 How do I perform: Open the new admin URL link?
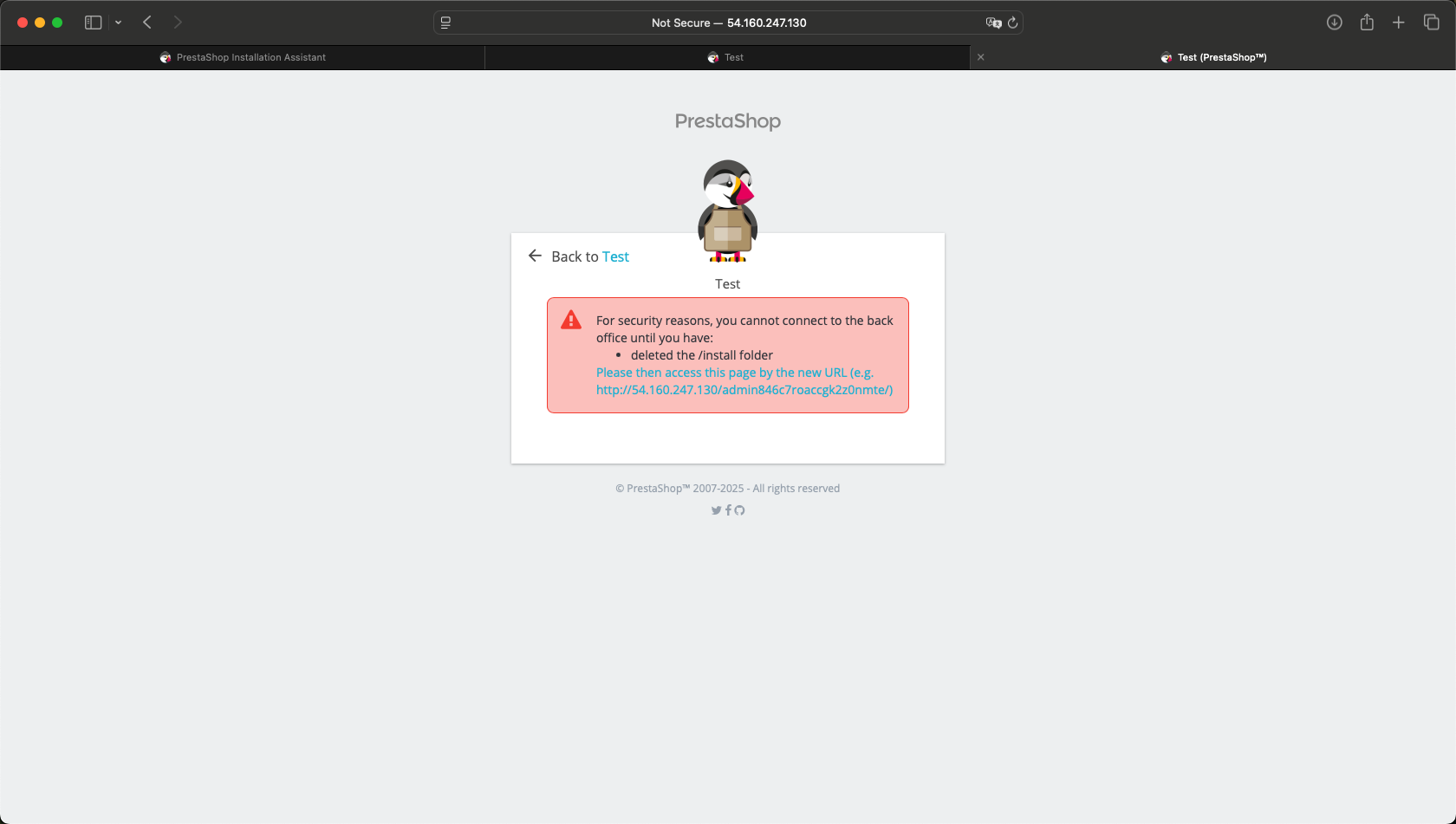[x=744, y=381]
